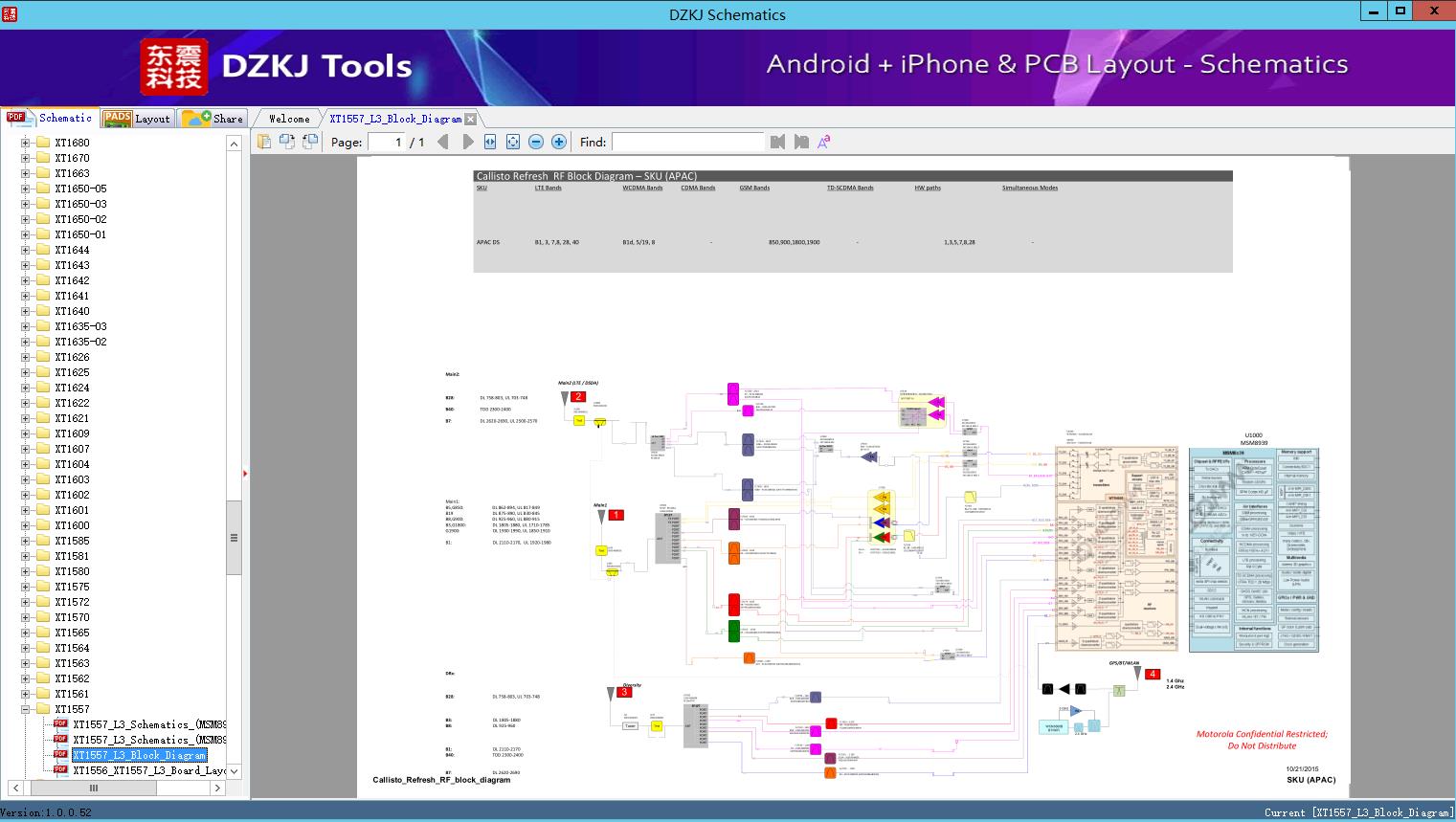Open XT1556_XT1557_L3_Board_Layout file
1456x822 pixels.
149,770
